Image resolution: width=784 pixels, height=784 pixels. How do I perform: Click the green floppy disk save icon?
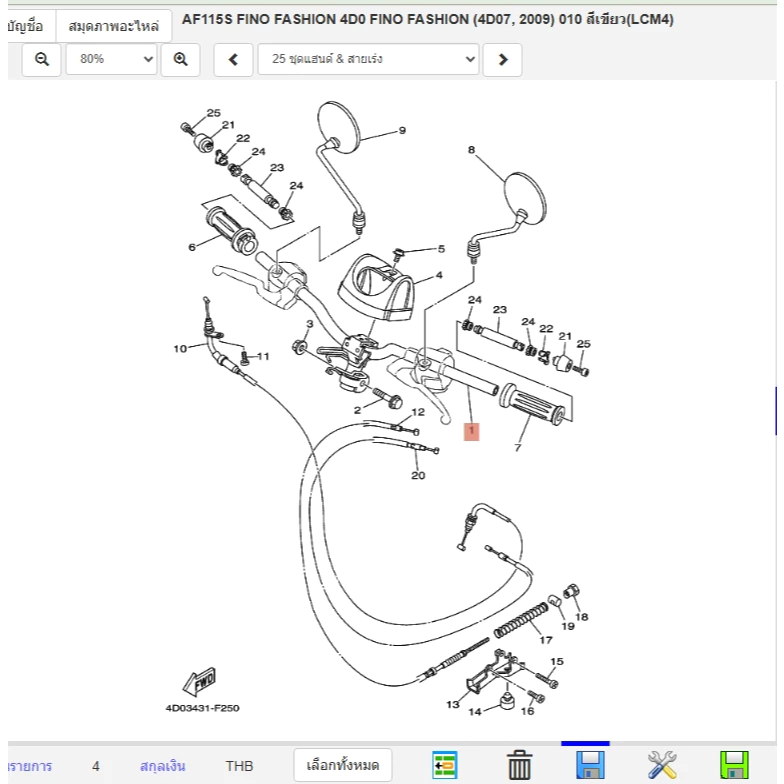734,765
